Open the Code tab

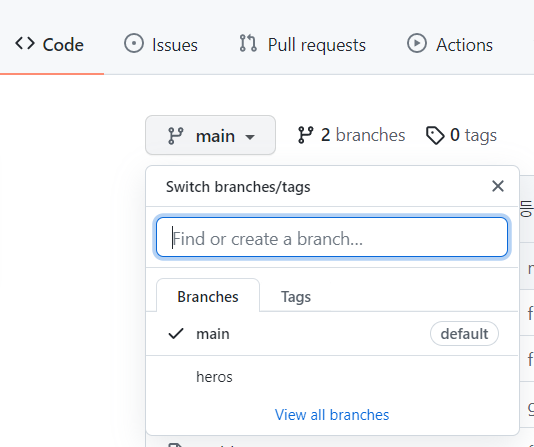coord(49,45)
